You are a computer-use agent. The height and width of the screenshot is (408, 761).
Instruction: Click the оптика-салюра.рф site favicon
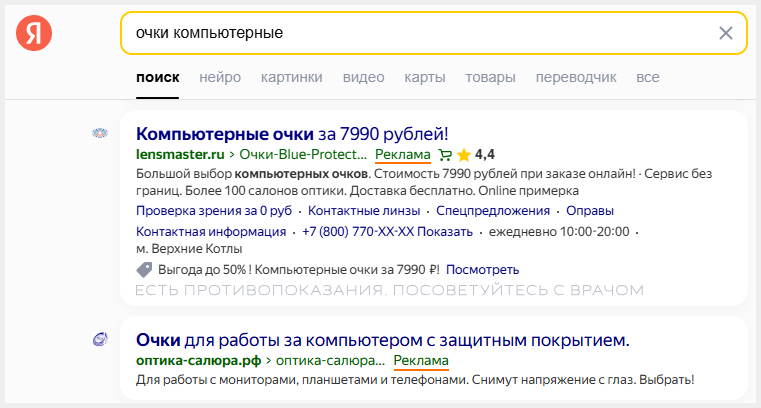[100, 340]
